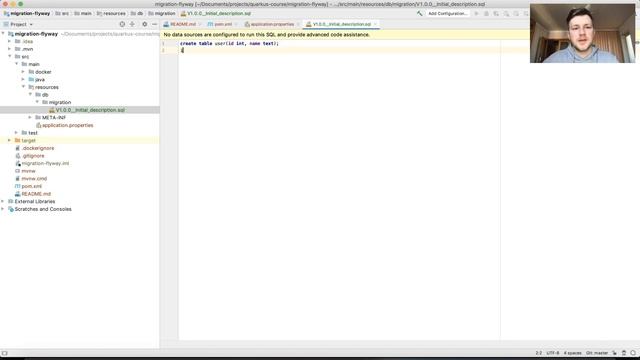
Task: Click migration-flyway breadcrumb in navigation bar
Action: pos(27,13)
